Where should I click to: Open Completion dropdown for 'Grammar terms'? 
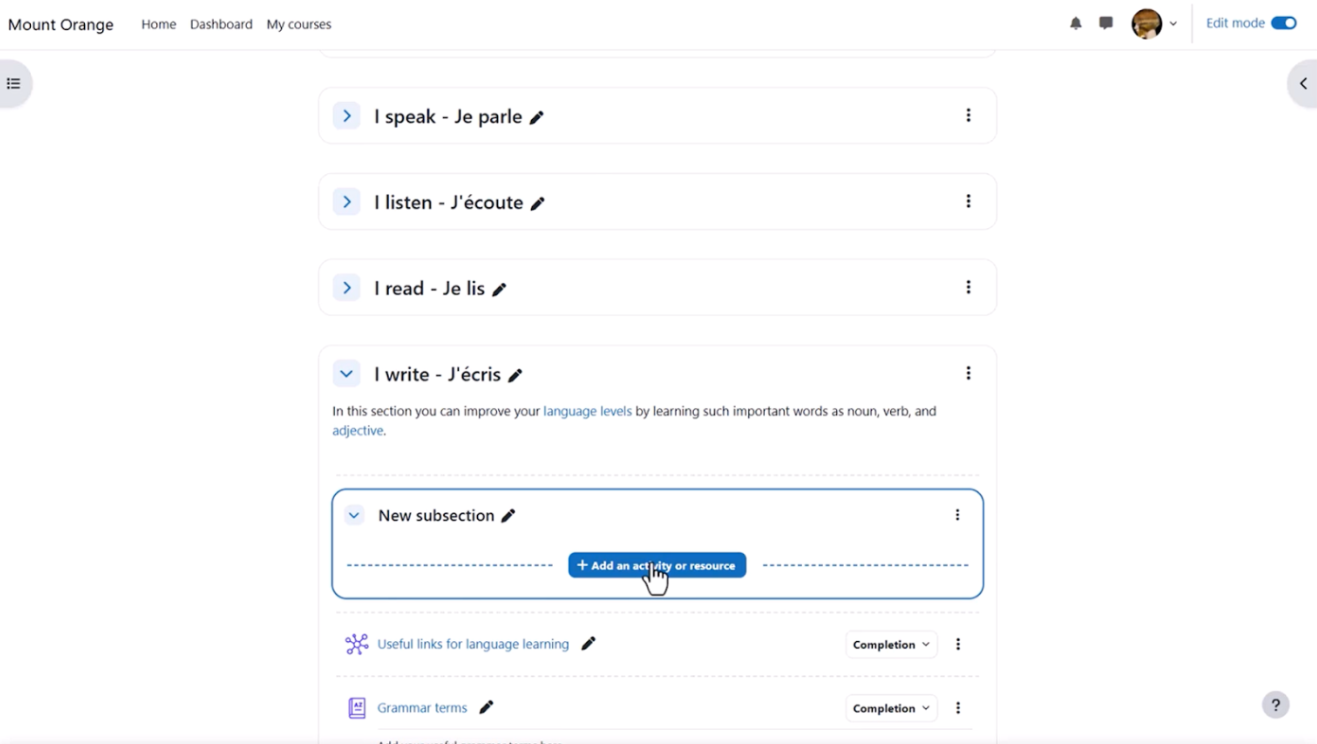click(891, 708)
